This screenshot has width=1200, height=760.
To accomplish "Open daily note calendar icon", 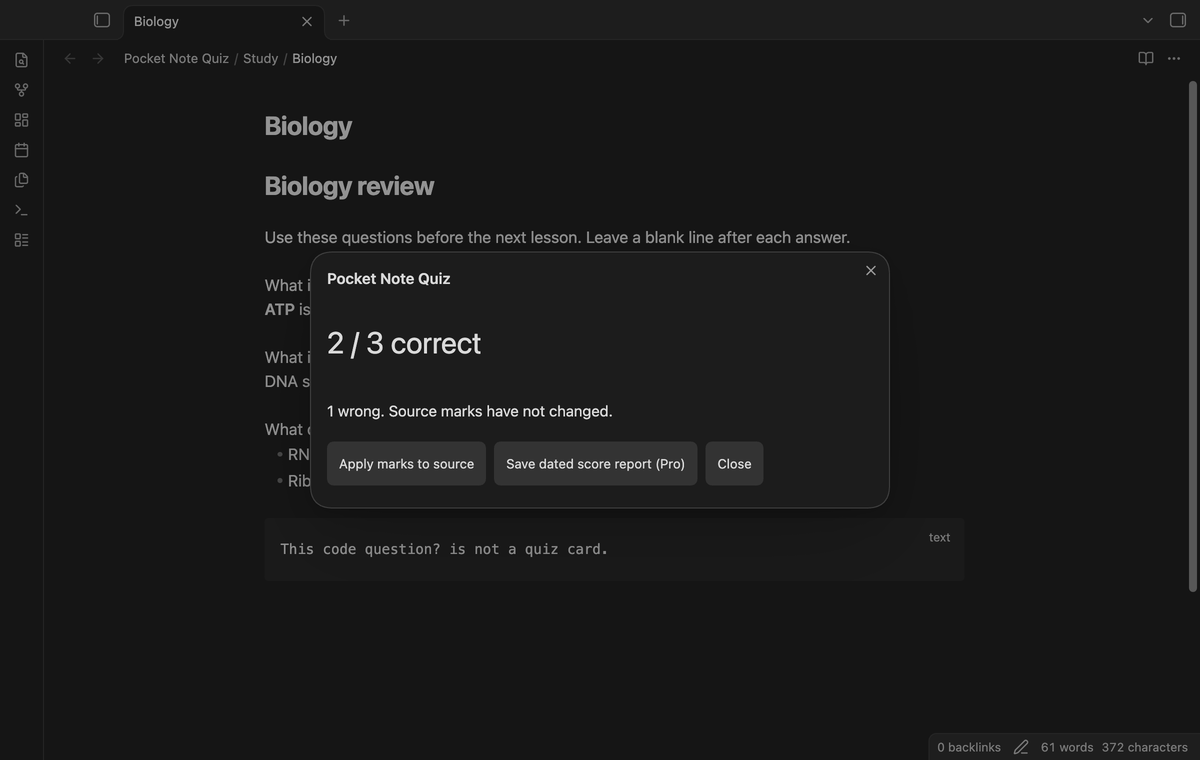I will click(x=21, y=150).
